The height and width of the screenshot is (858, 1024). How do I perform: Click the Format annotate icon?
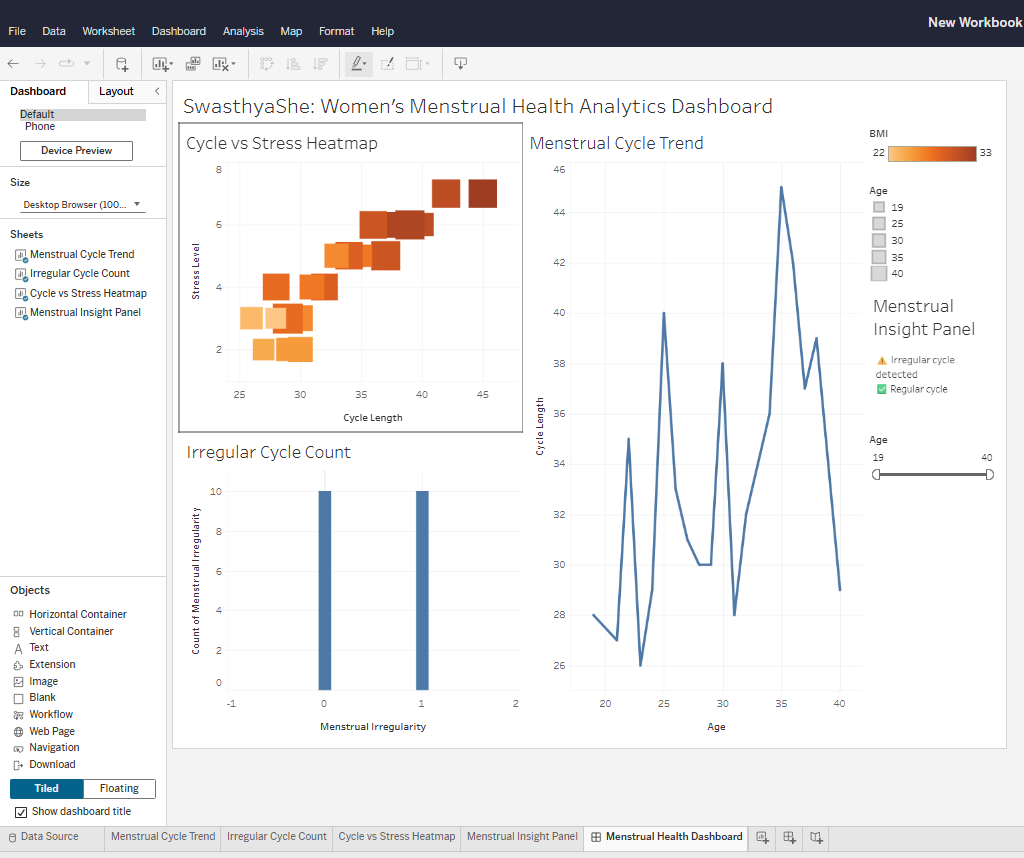click(387, 64)
